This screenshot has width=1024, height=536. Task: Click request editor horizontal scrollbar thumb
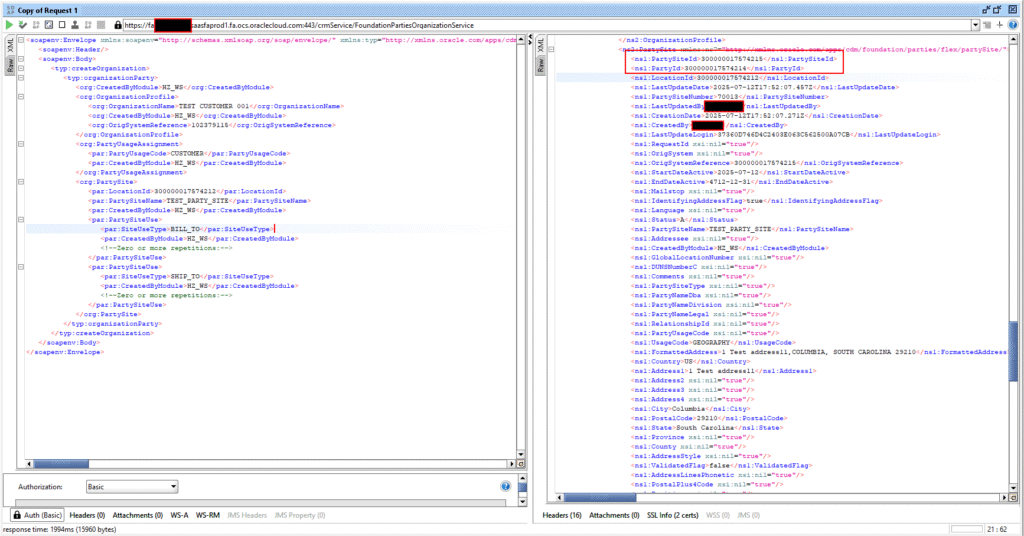click(61, 464)
